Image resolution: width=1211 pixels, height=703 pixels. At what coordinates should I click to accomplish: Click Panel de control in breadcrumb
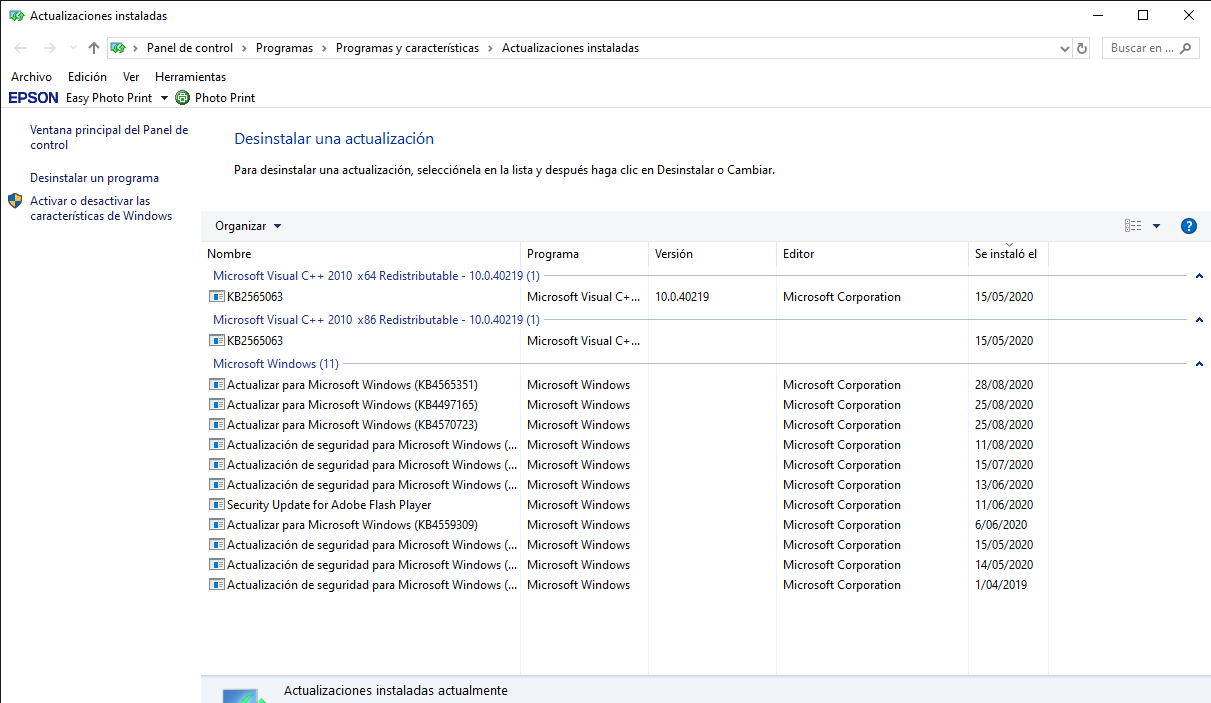coord(190,48)
